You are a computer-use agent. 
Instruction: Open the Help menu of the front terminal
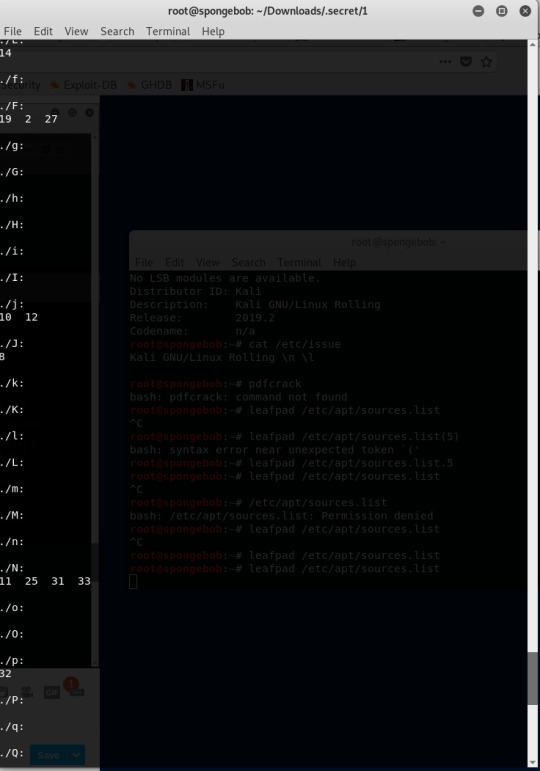213,31
